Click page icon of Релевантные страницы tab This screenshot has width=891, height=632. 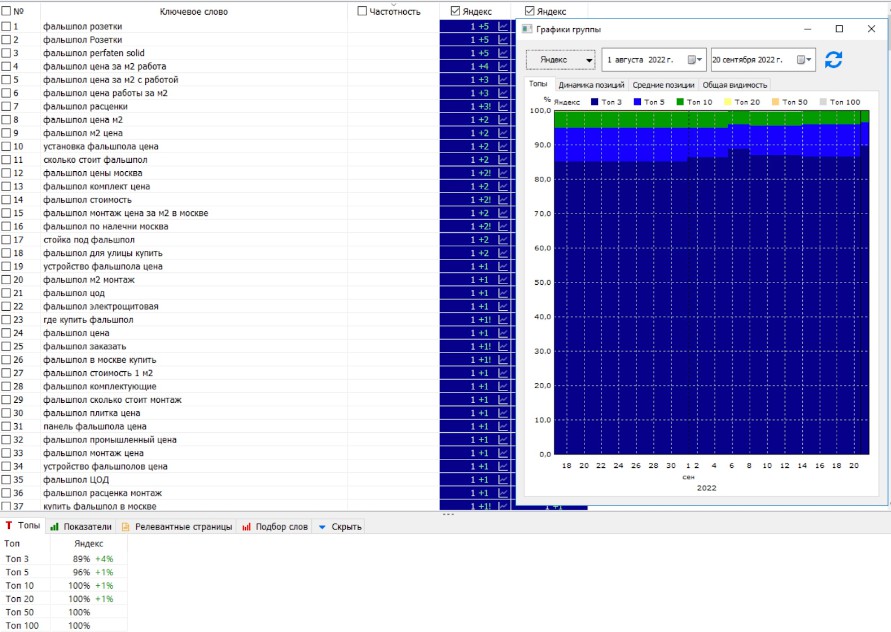(126, 527)
